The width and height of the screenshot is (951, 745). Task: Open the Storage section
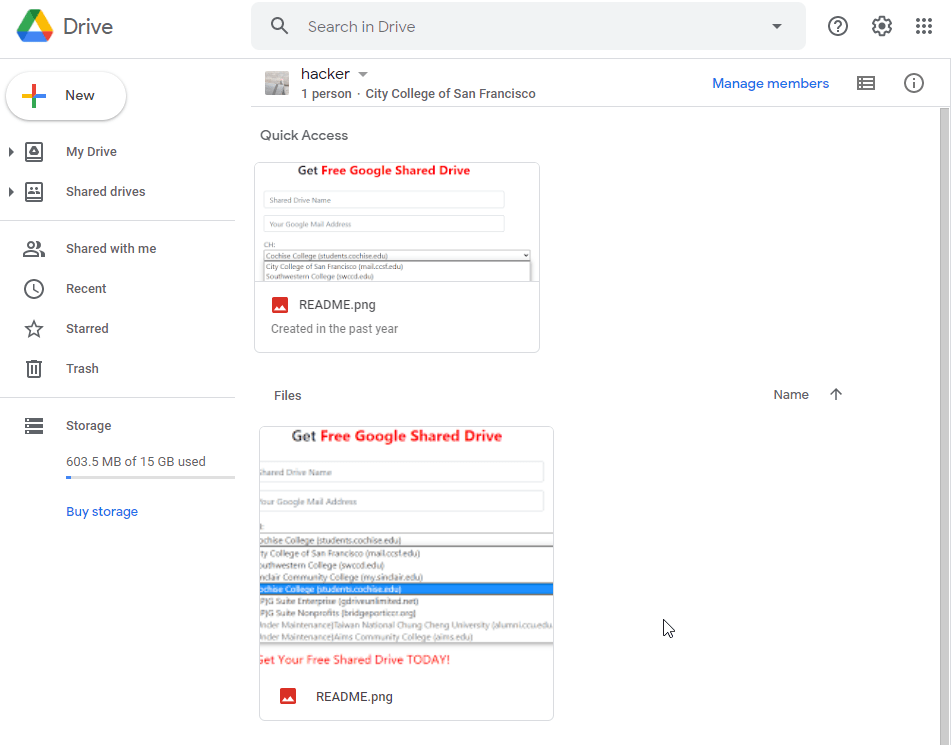click(x=89, y=426)
